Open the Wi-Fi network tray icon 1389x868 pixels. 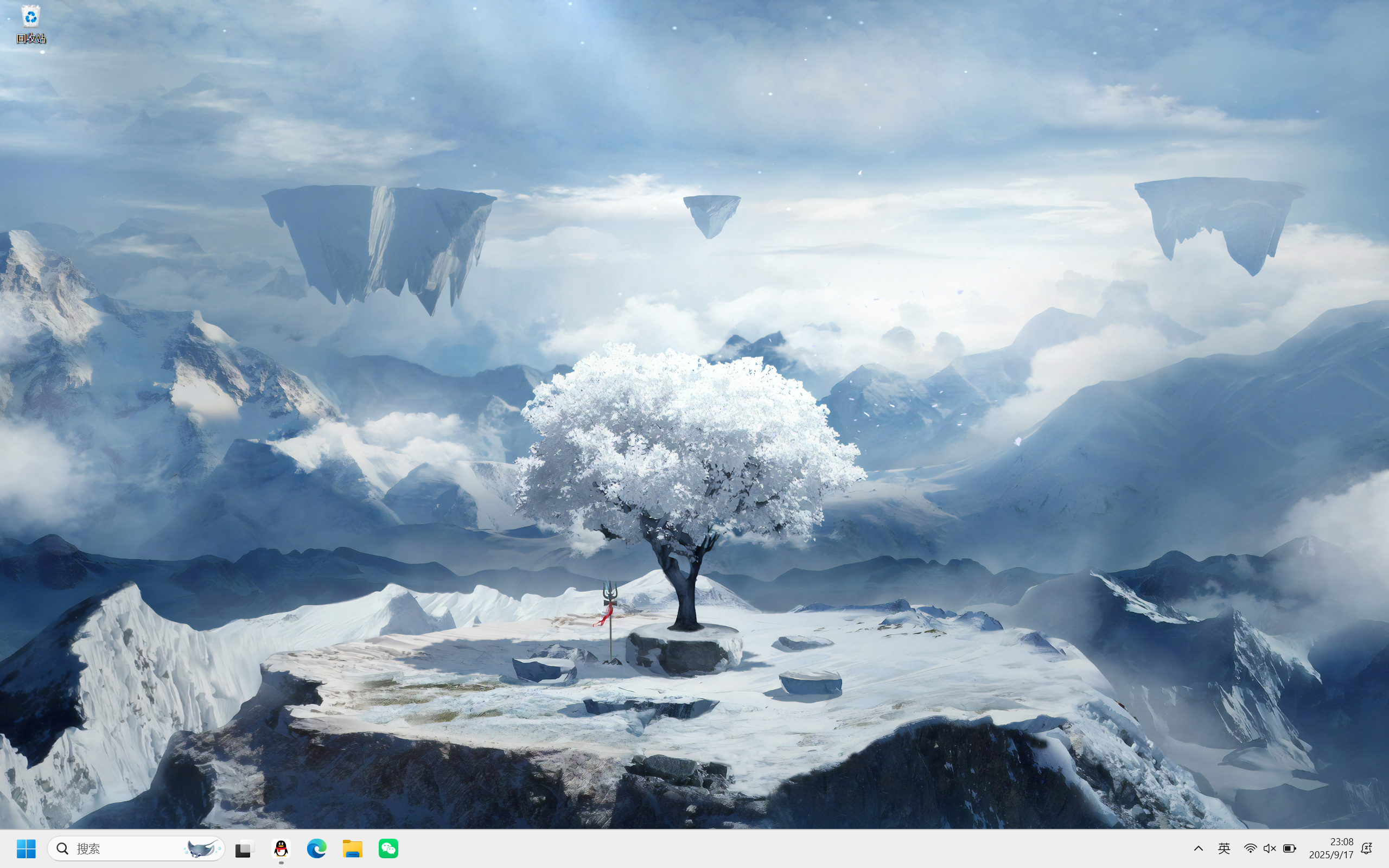[1250, 848]
